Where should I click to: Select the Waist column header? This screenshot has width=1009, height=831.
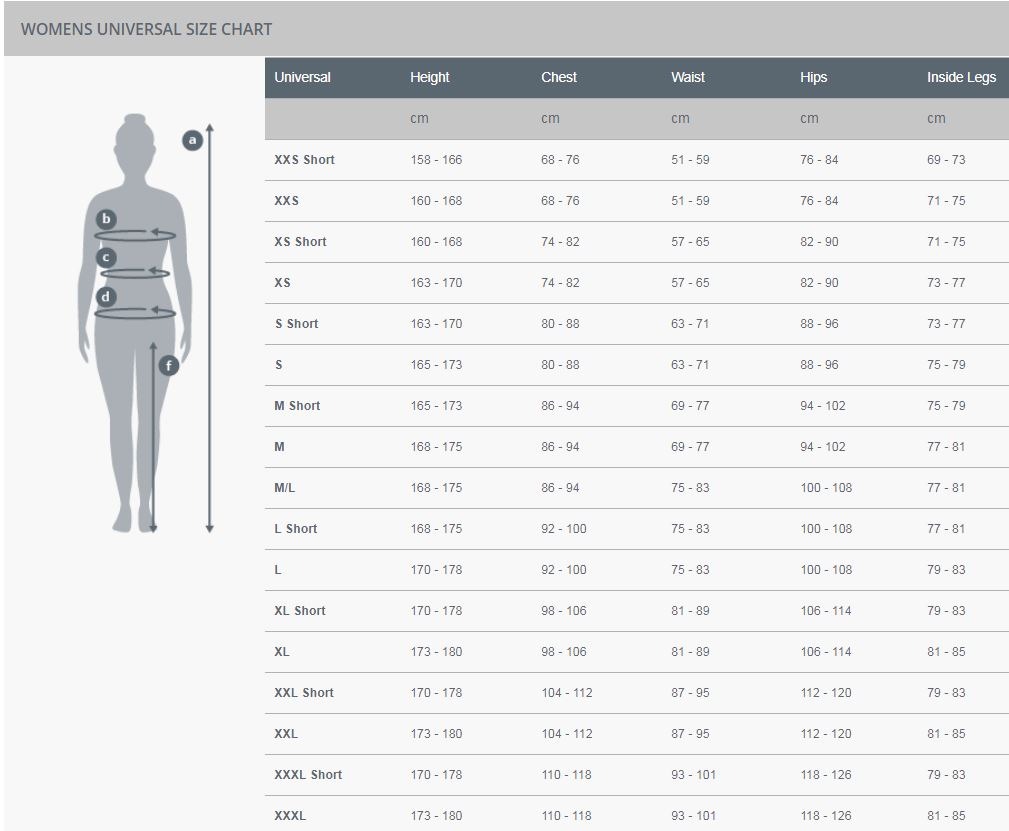(688, 77)
